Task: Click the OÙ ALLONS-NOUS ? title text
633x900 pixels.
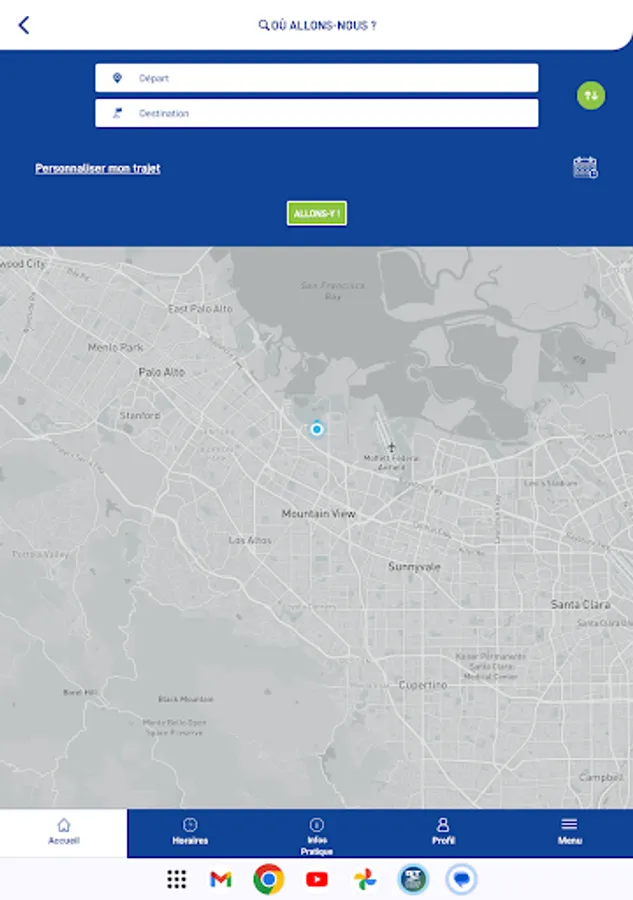Action: tap(324, 25)
